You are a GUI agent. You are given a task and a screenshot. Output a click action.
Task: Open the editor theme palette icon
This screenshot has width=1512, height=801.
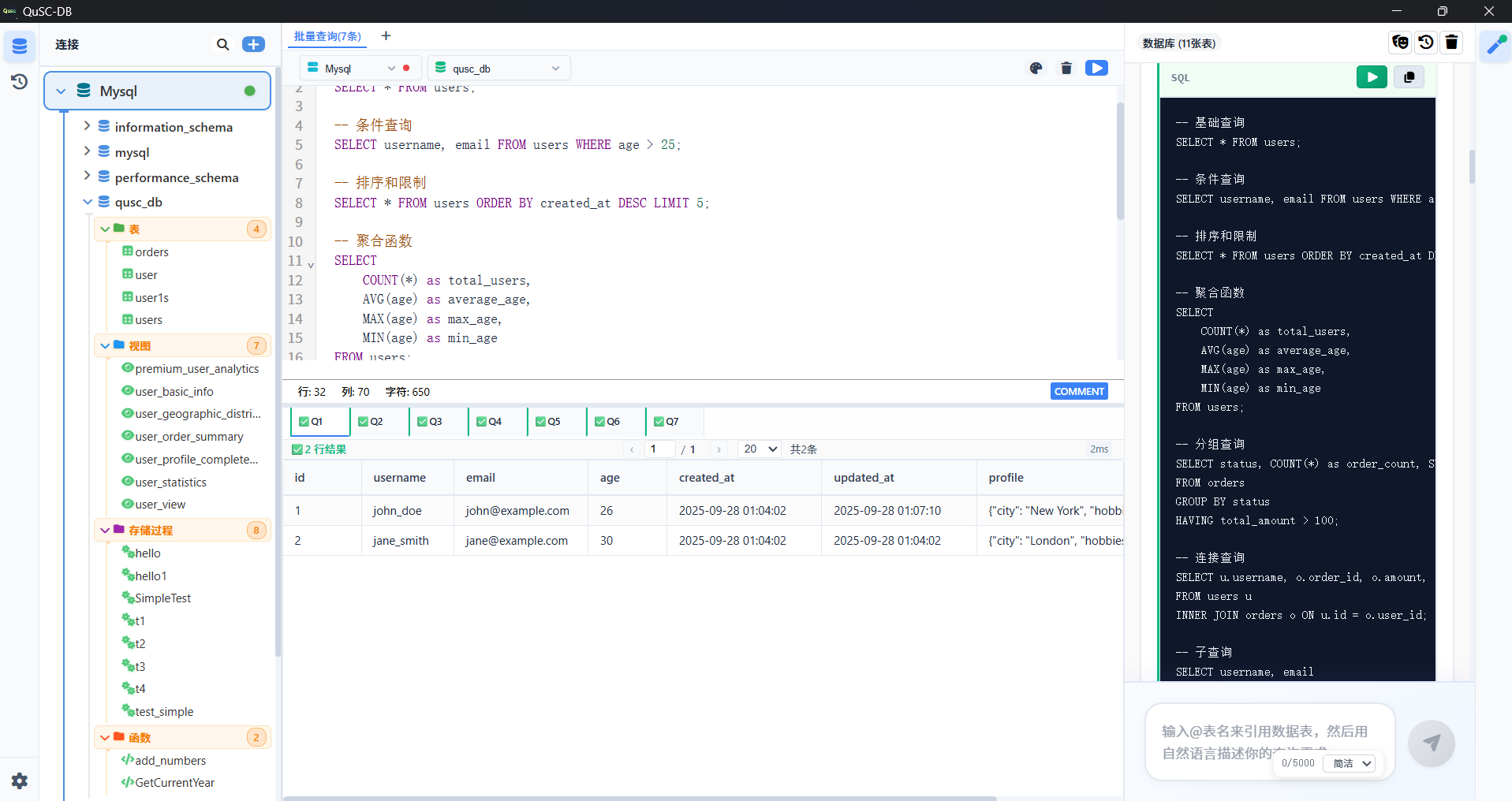coord(1036,69)
